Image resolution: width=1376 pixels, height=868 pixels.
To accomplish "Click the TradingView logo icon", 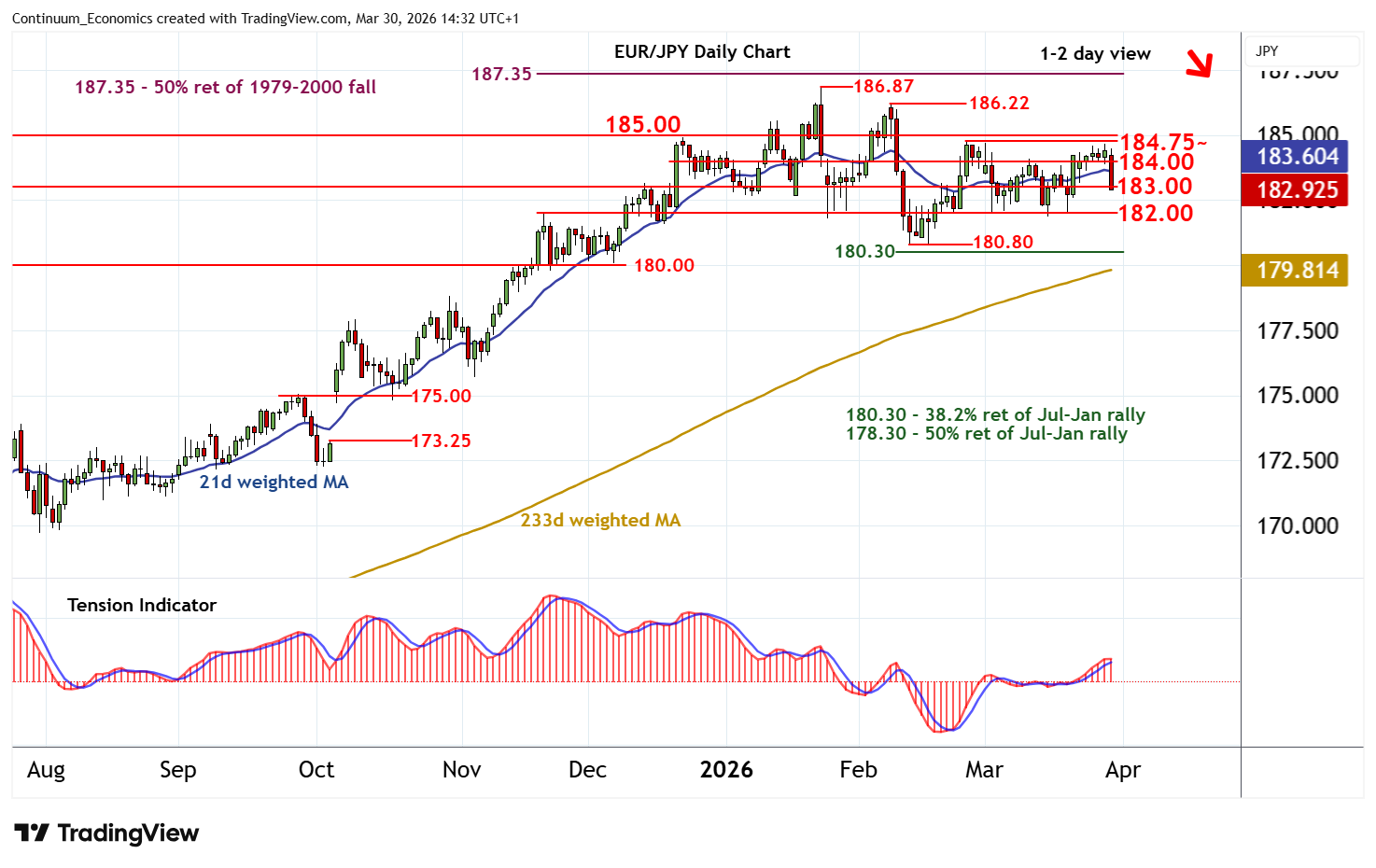I will tap(32, 833).
